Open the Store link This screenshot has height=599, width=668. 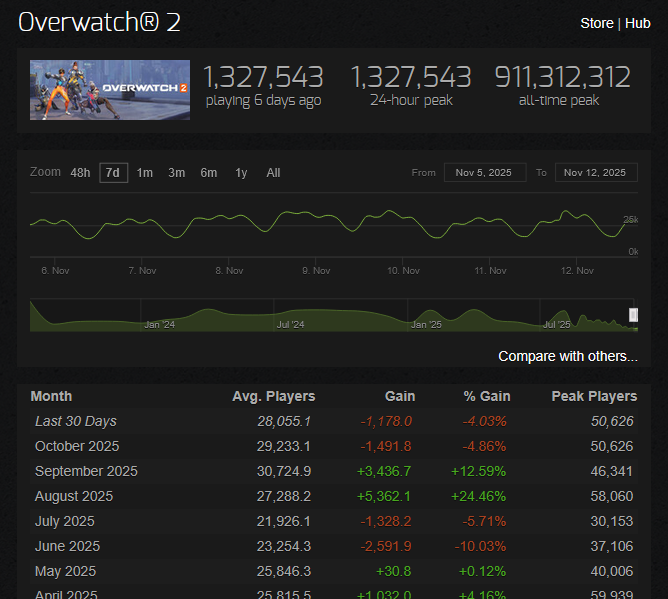coord(596,23)
